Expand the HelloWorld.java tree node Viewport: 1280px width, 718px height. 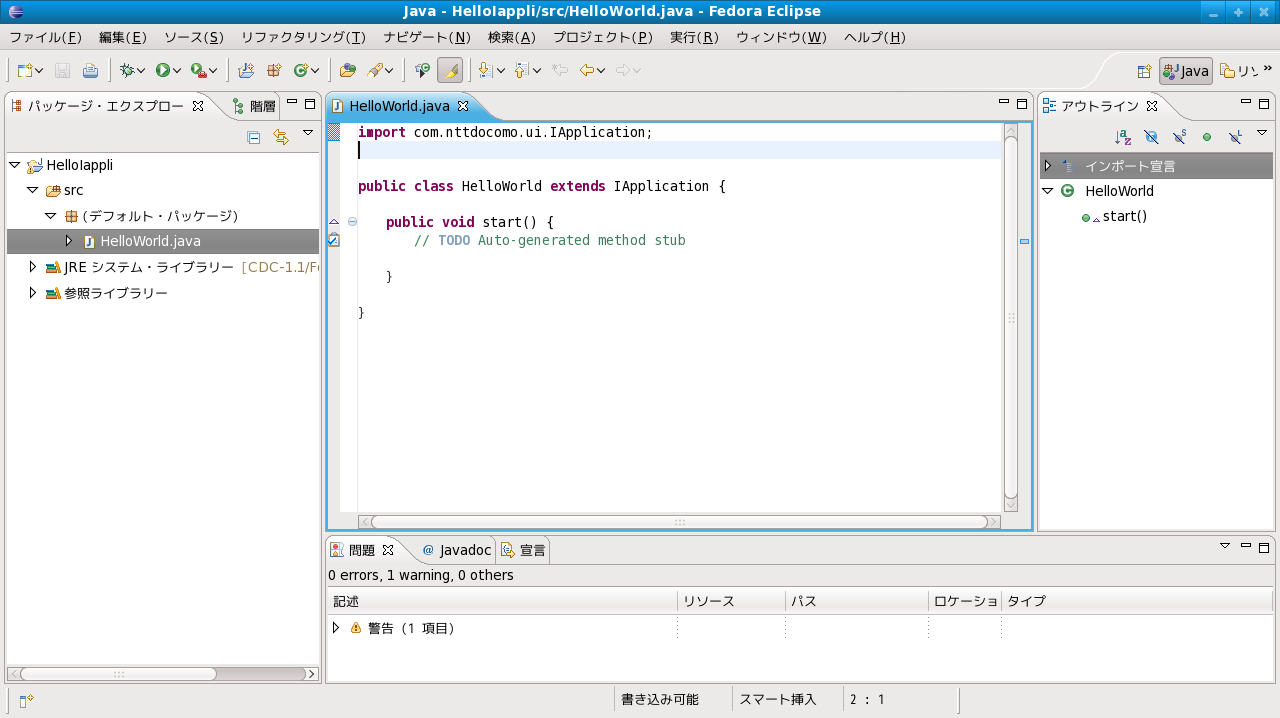[69, 240]
